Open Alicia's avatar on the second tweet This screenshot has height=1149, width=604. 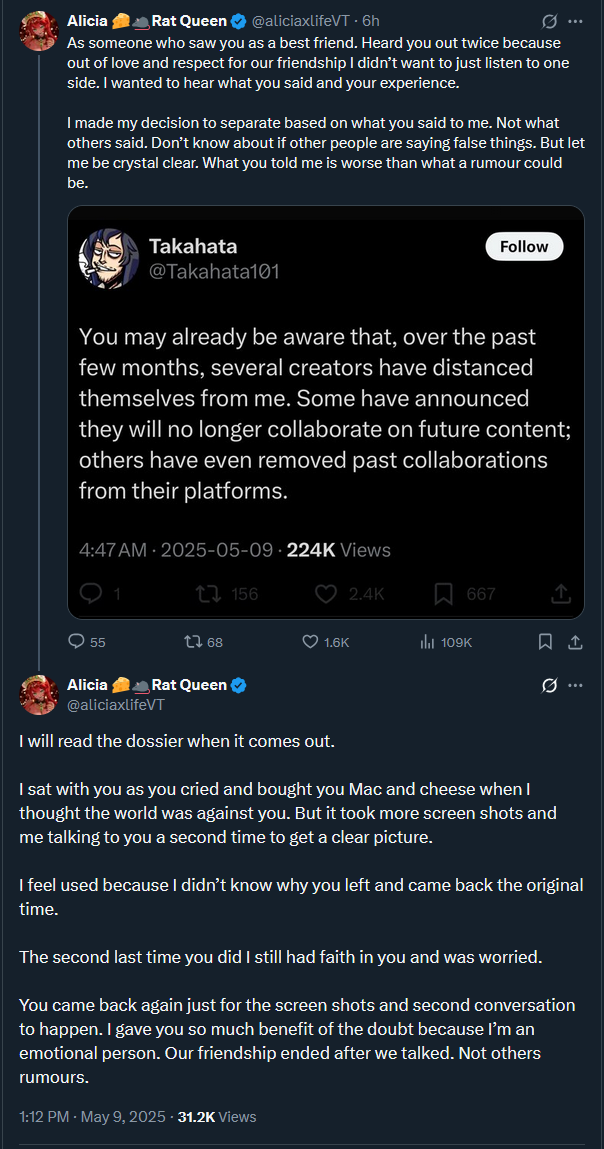point(38,694)
